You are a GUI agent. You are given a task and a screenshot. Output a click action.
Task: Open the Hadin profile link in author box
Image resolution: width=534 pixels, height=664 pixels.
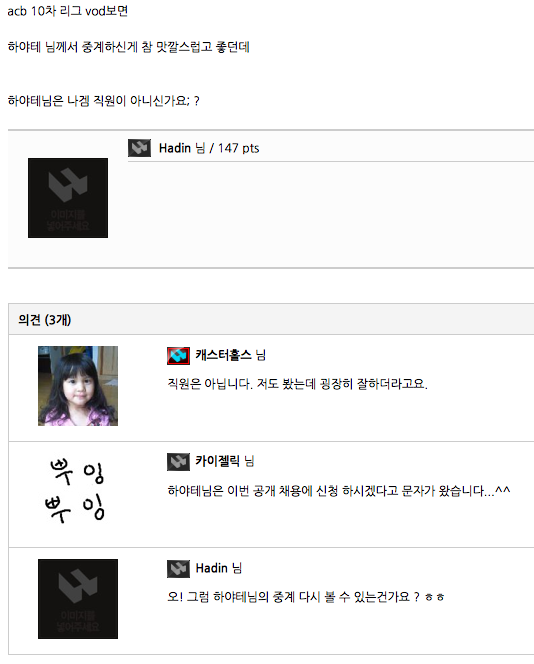[175, 148]
